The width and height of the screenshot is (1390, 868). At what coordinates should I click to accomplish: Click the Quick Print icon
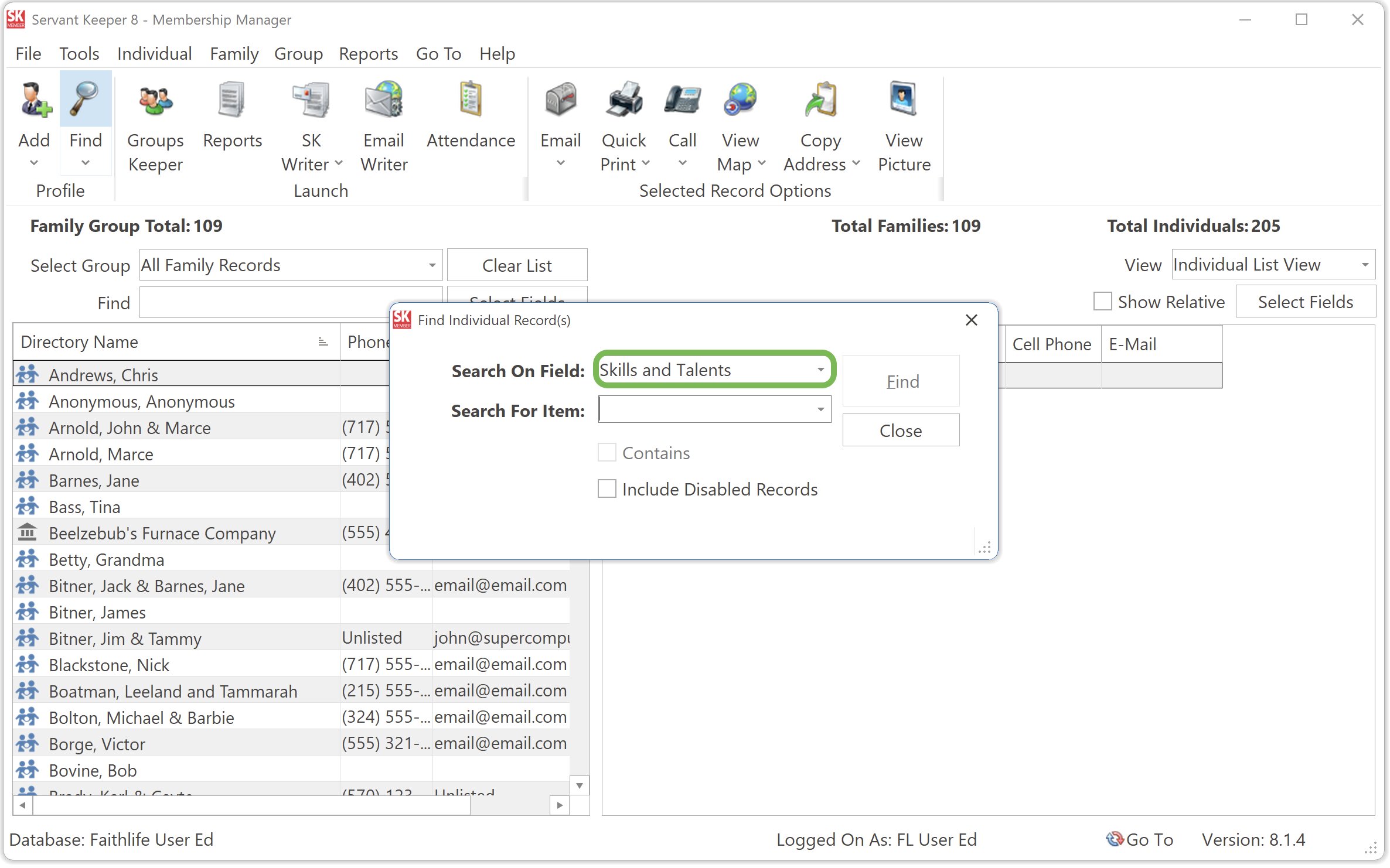point(624,100)
